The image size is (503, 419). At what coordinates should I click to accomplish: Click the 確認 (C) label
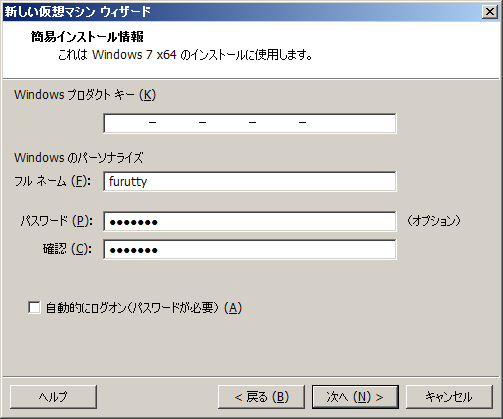(67, 249)
